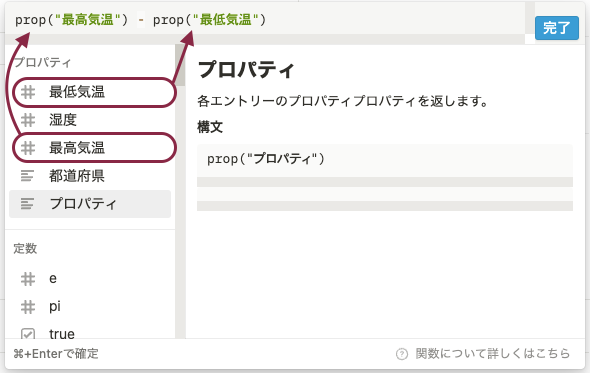This screenshot has height=373, width=590.
Task: Select the 都道府県 text property
Action: [x=90, y=176]
